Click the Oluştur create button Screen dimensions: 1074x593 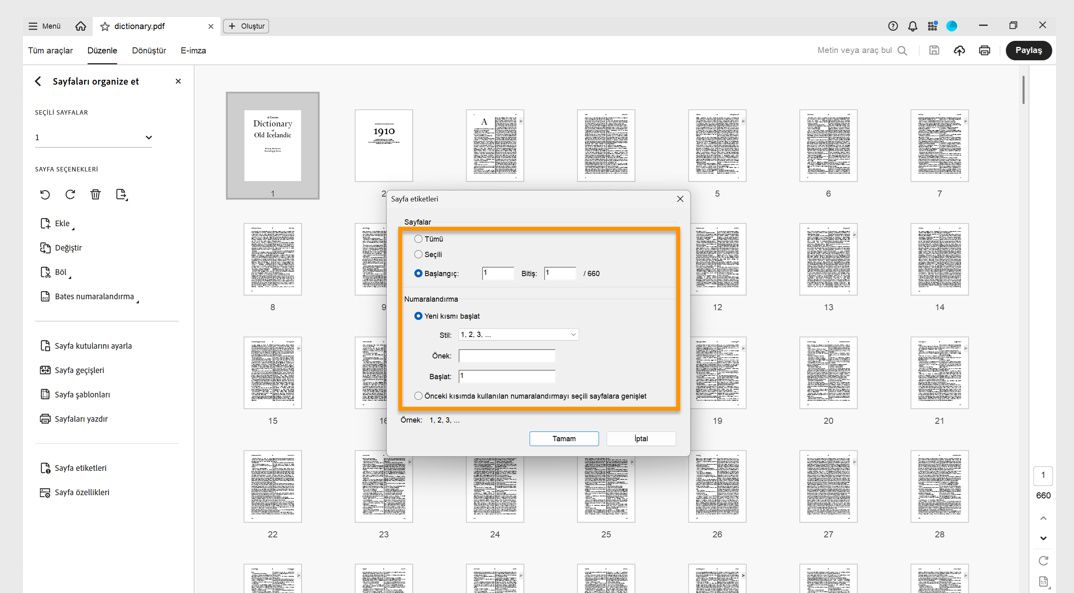(246, 26)
